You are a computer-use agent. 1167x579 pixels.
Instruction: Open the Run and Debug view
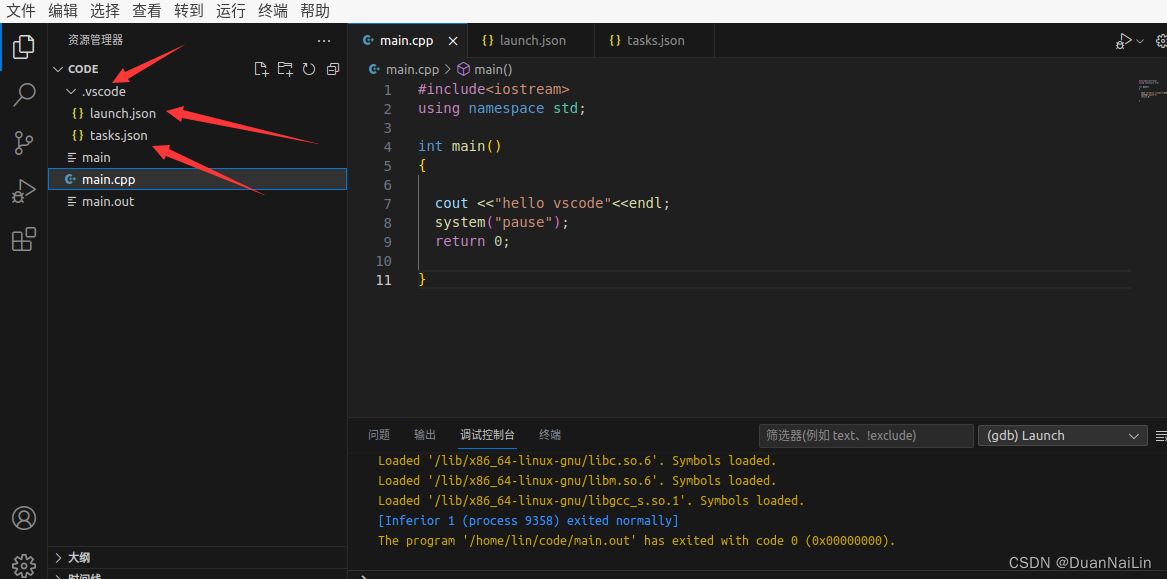[x=24, y=191]
